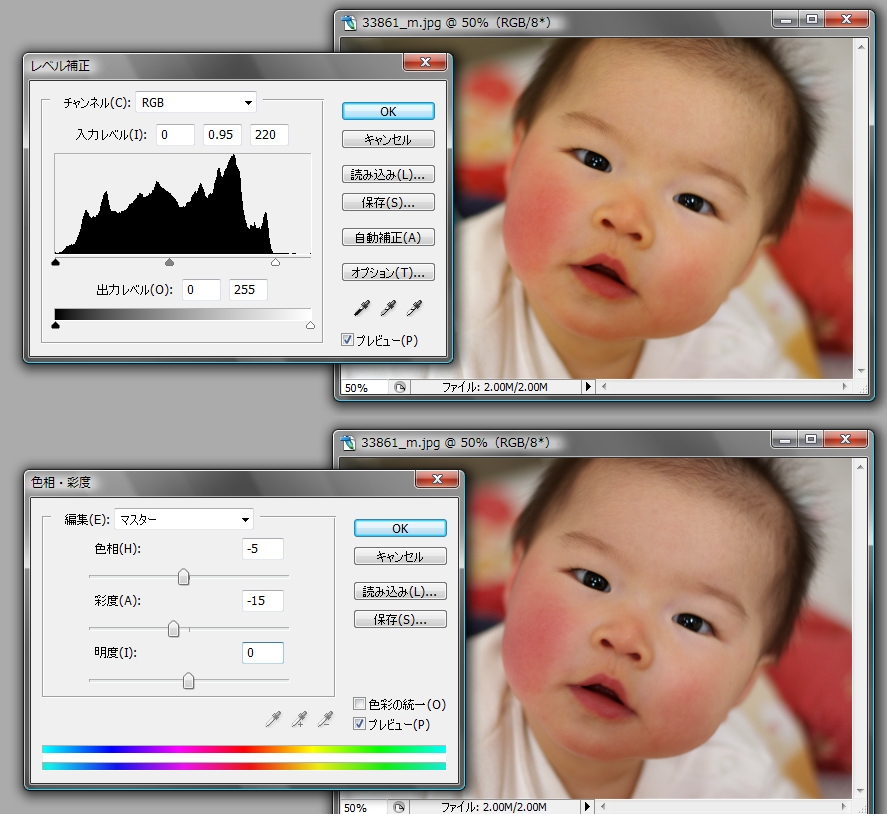Click the 彩度(A) saturation slider handle

174,628
